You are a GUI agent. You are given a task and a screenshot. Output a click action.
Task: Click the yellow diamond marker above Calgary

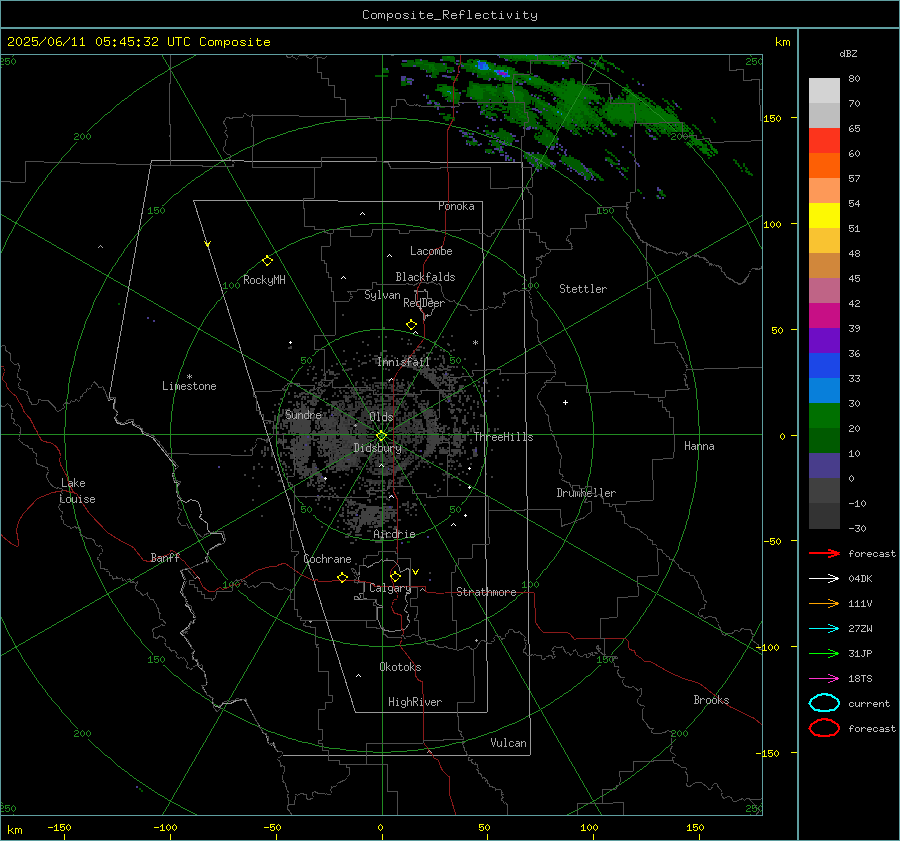click(395, 576)
